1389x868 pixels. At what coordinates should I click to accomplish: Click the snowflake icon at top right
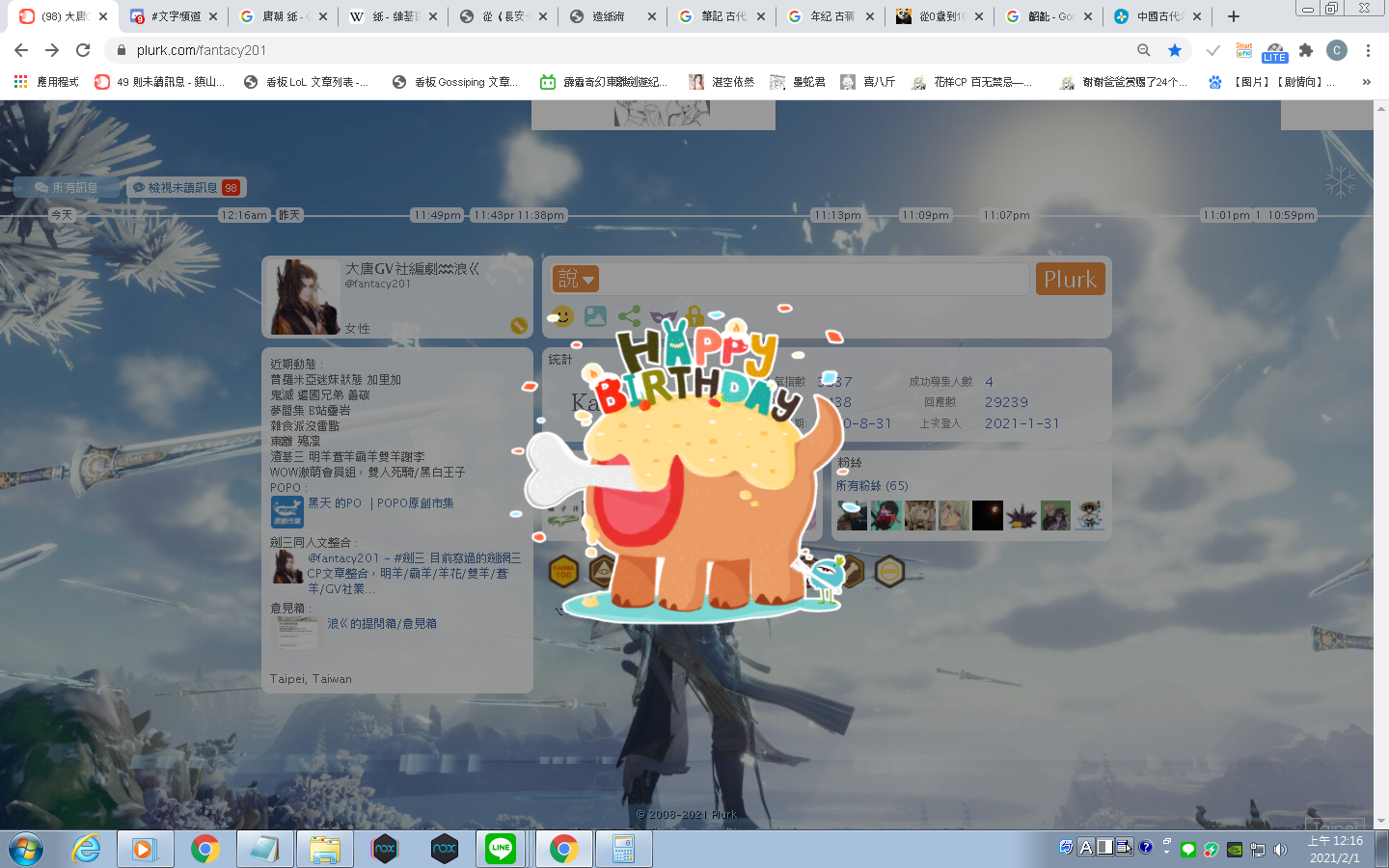pos(1340,181)
